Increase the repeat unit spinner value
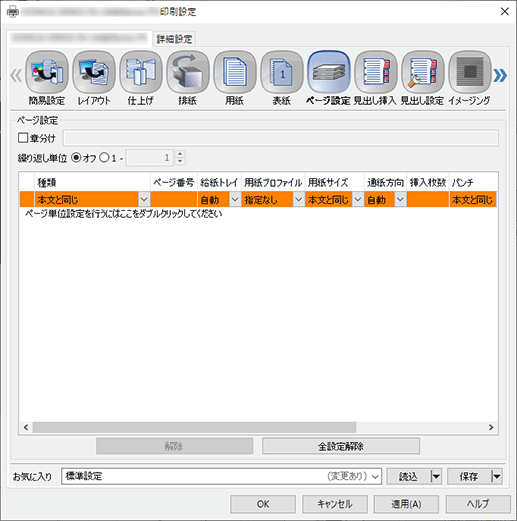Screen dimensions: 517x521 [180, 154]
